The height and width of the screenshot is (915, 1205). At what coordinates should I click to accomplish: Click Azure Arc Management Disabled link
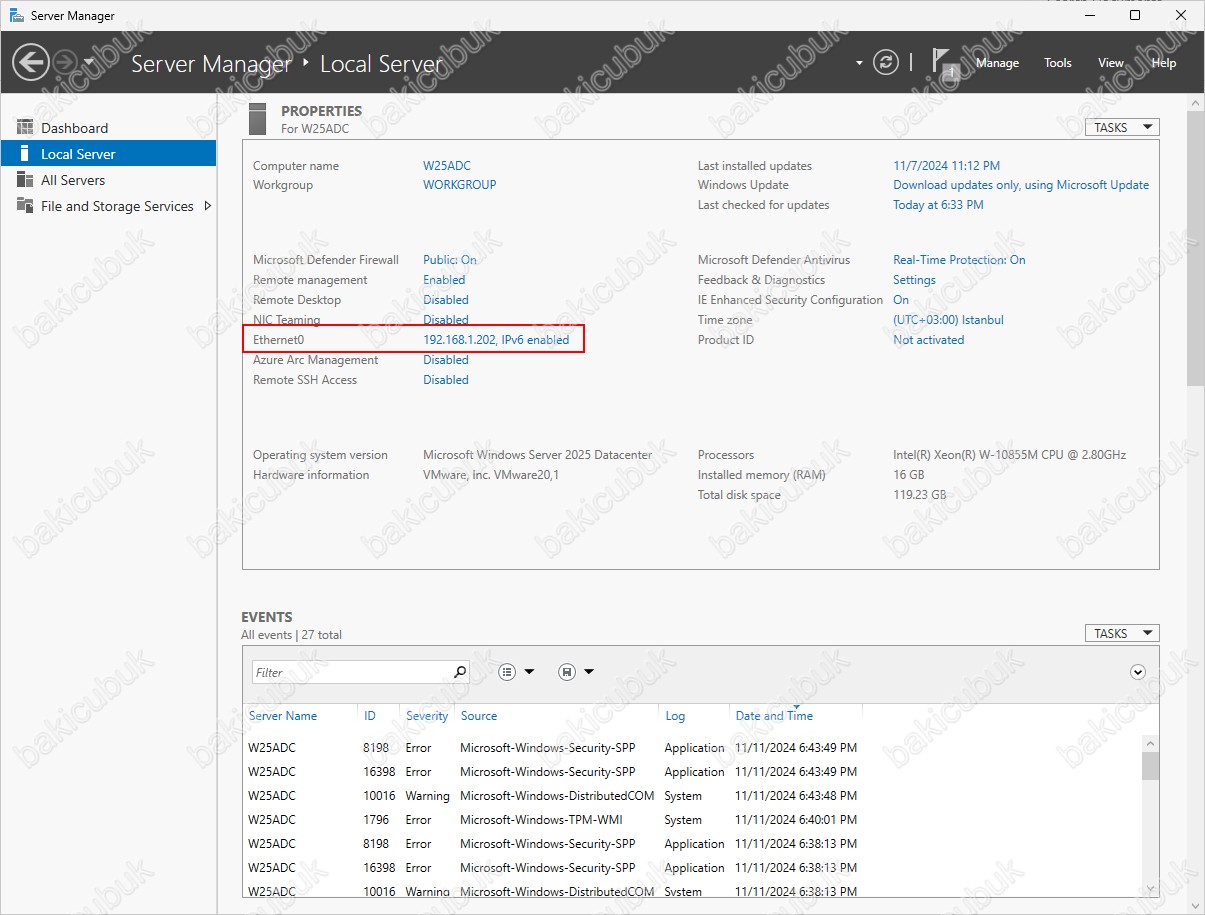tap(446, 360)
